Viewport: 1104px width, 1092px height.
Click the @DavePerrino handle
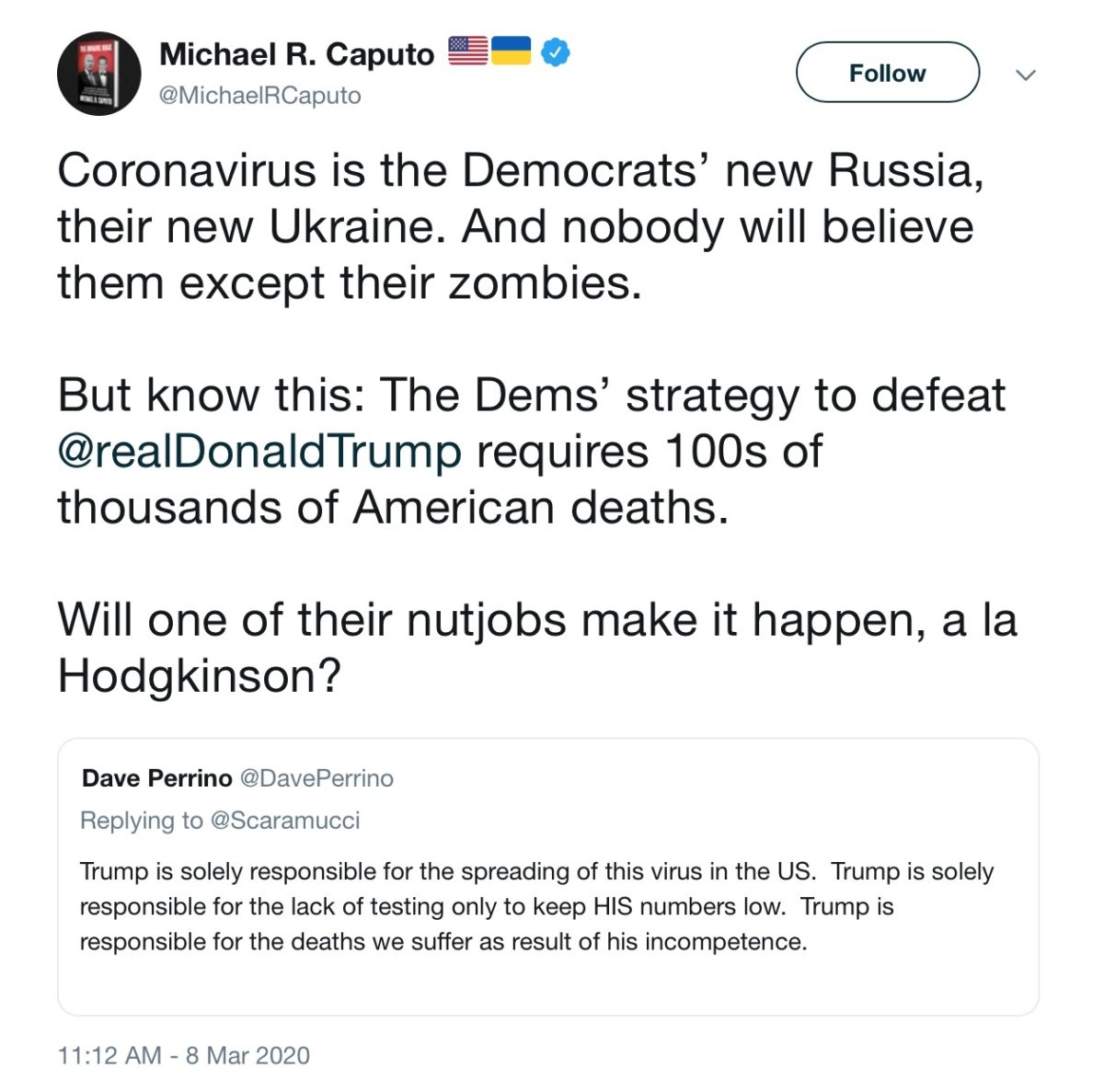click(316, 778)
